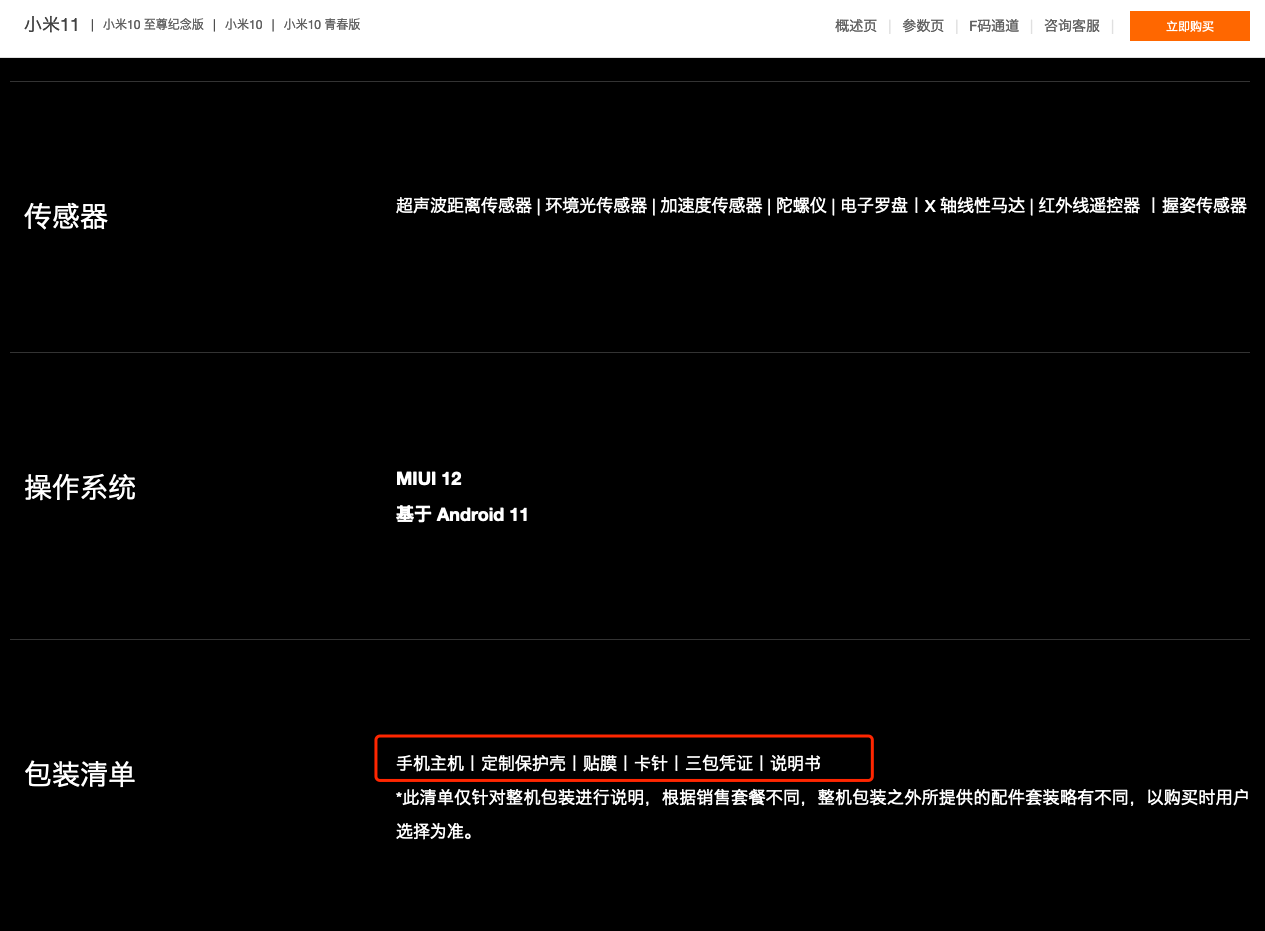Screen dimensions: 1265x931
Task: Click 贴膜 in package list
Action: (600, 763)
